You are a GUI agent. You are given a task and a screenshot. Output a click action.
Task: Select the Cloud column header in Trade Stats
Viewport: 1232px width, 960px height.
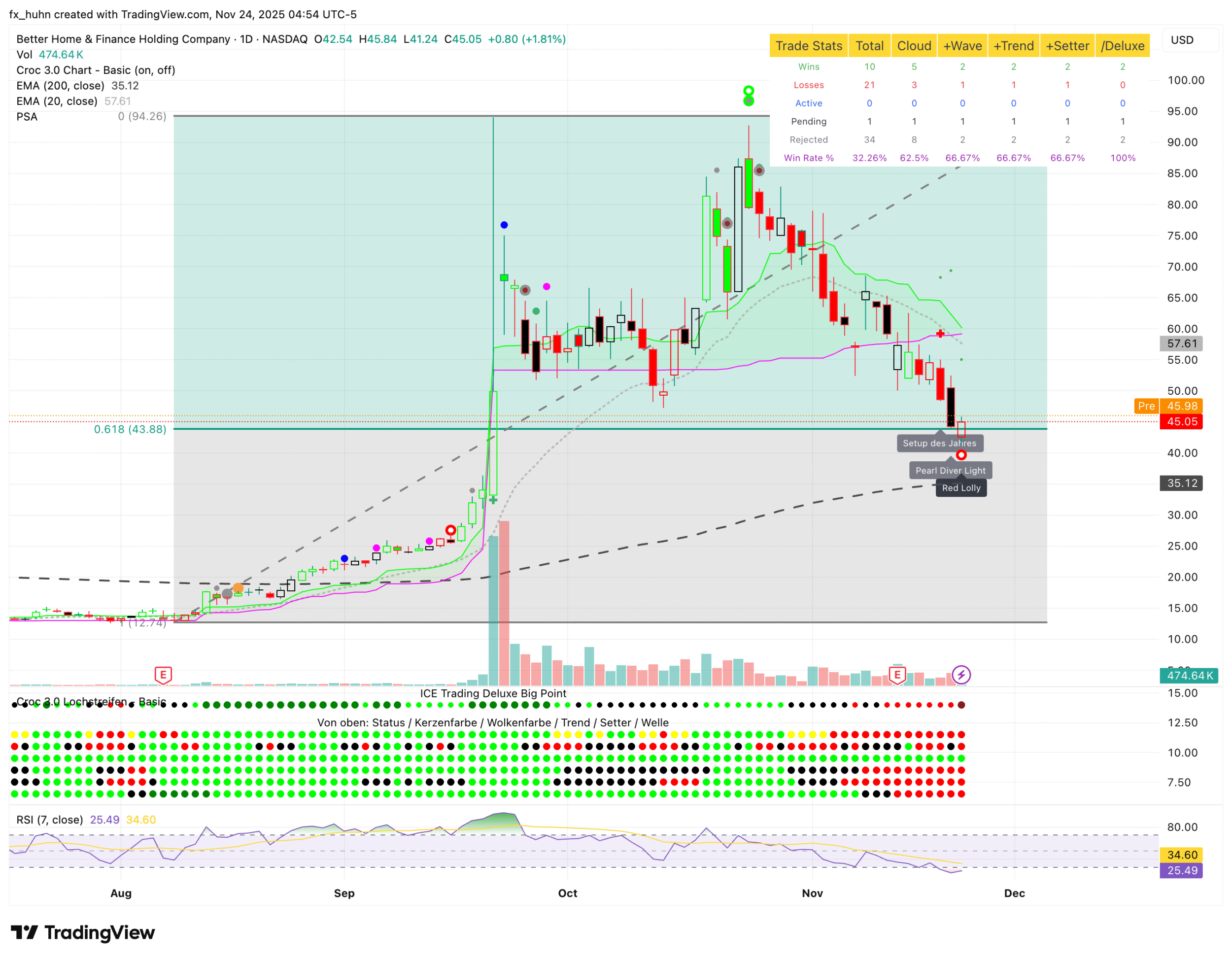[x=914, y=46]
